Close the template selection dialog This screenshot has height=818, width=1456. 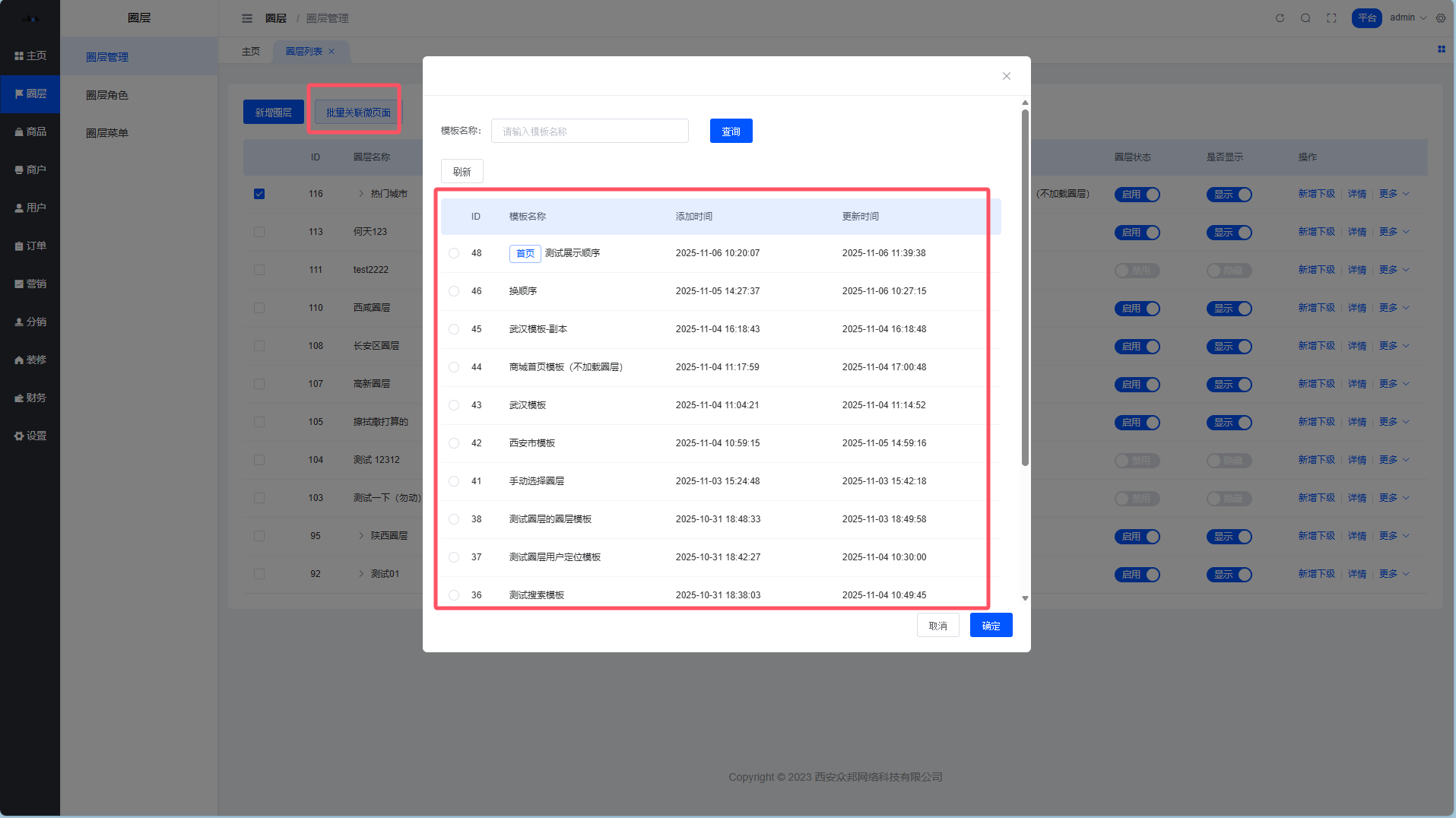(x=1006, y=76)
